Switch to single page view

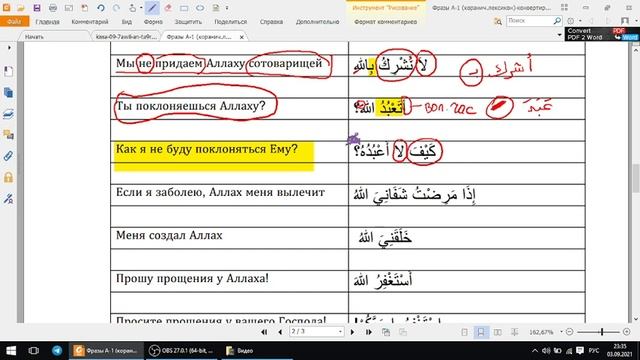(464, 332)
